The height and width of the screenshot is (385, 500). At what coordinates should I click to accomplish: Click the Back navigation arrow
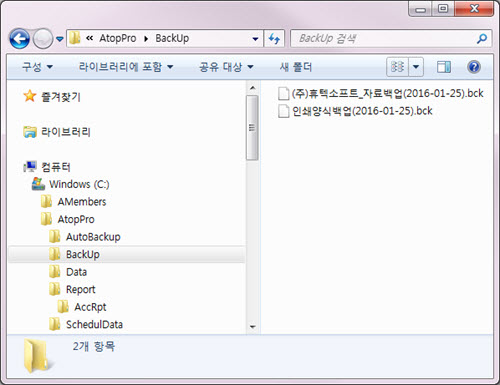tap(20, 39)
